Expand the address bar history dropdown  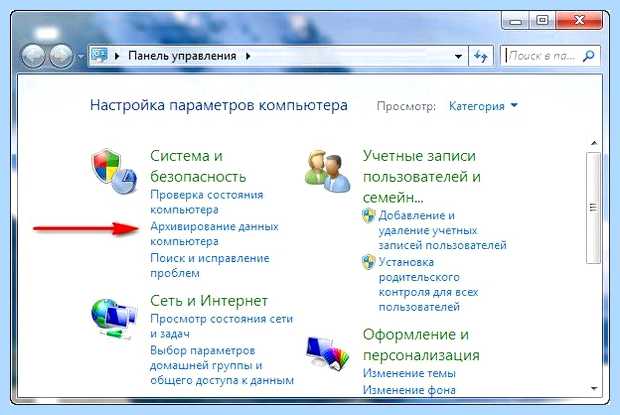point(458,56)
